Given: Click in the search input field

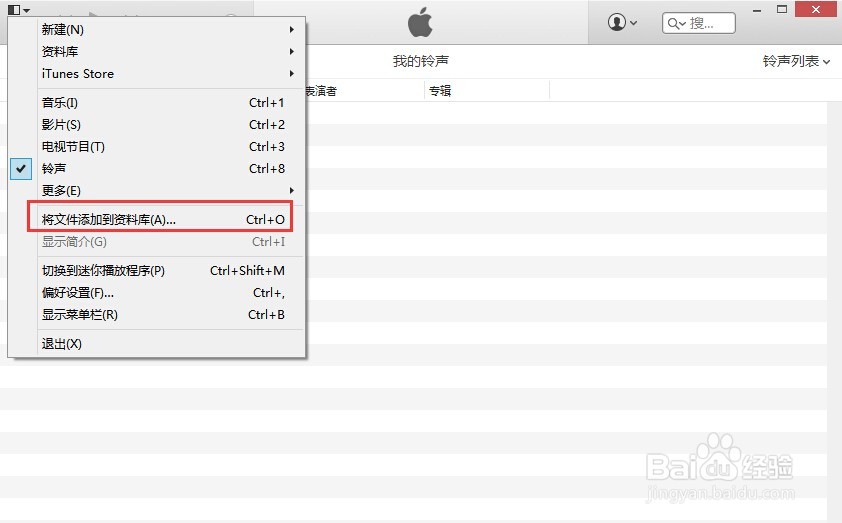Looking at the screenshot, I should [x=699, y=23].
